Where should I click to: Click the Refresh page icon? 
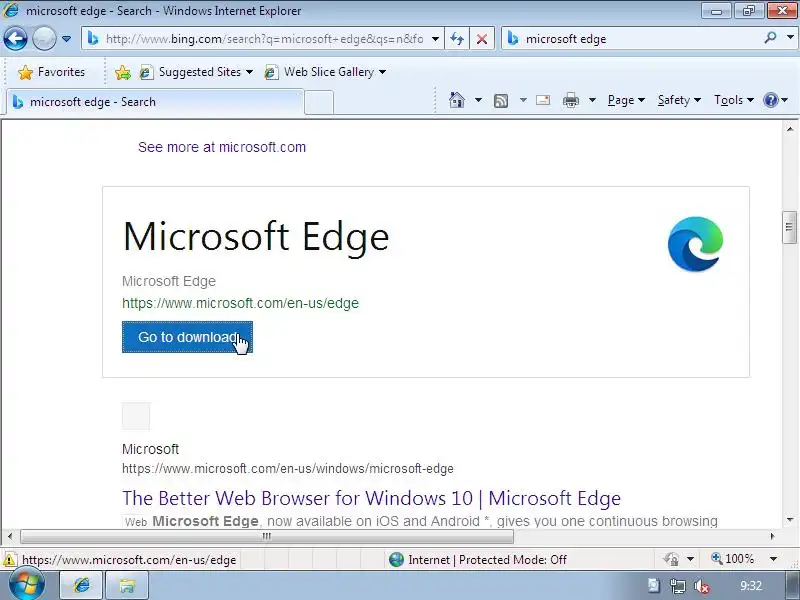click(x=457, y=39)
